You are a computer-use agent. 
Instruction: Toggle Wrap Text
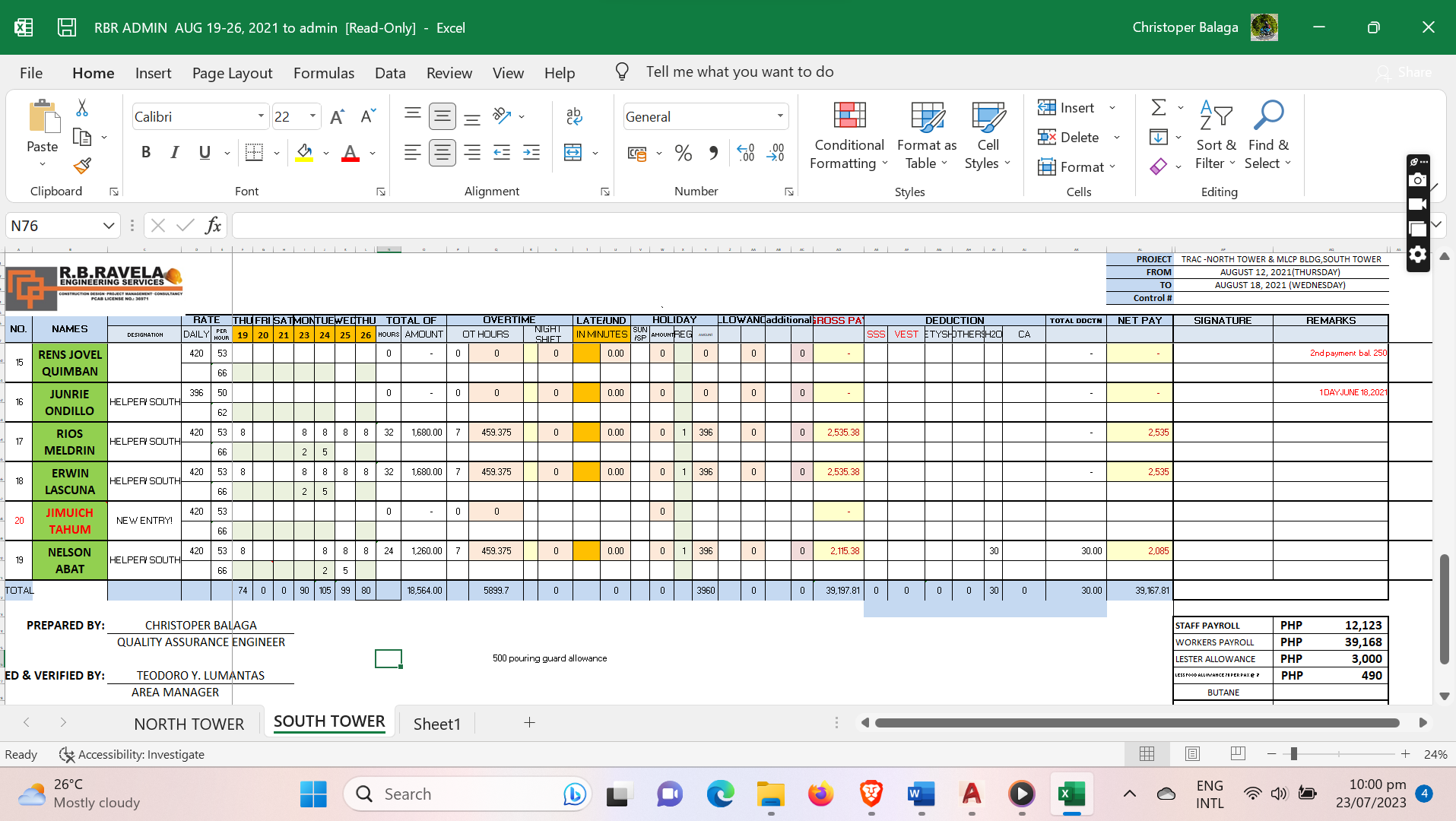574,116
